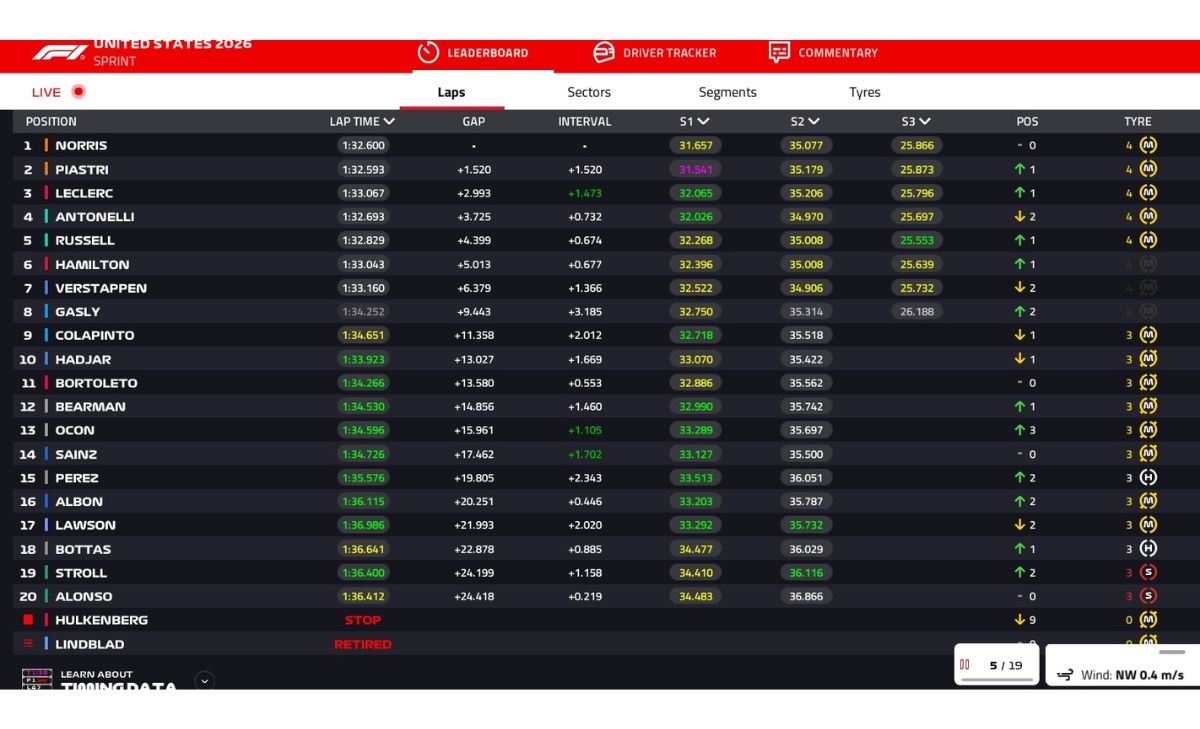Image resolution: width=1200 pixels, height=729 pixels.
Task: Click the F1 logo in header
Action: [x=59, y=53]
